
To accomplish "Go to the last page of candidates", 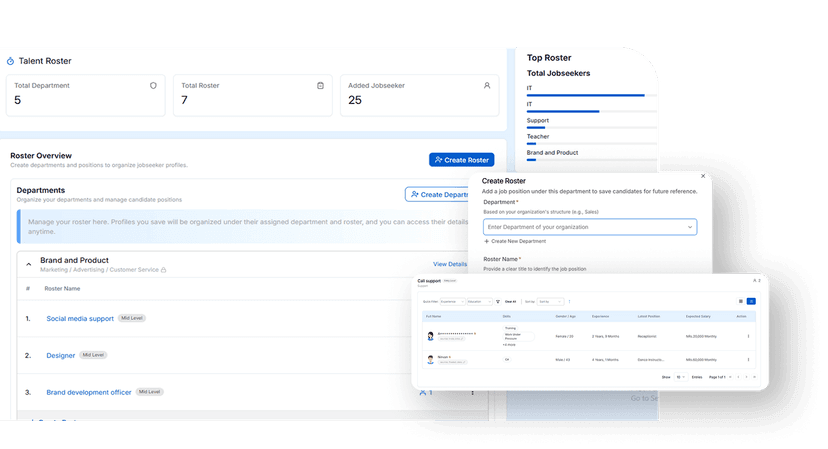I will [754, 377].
